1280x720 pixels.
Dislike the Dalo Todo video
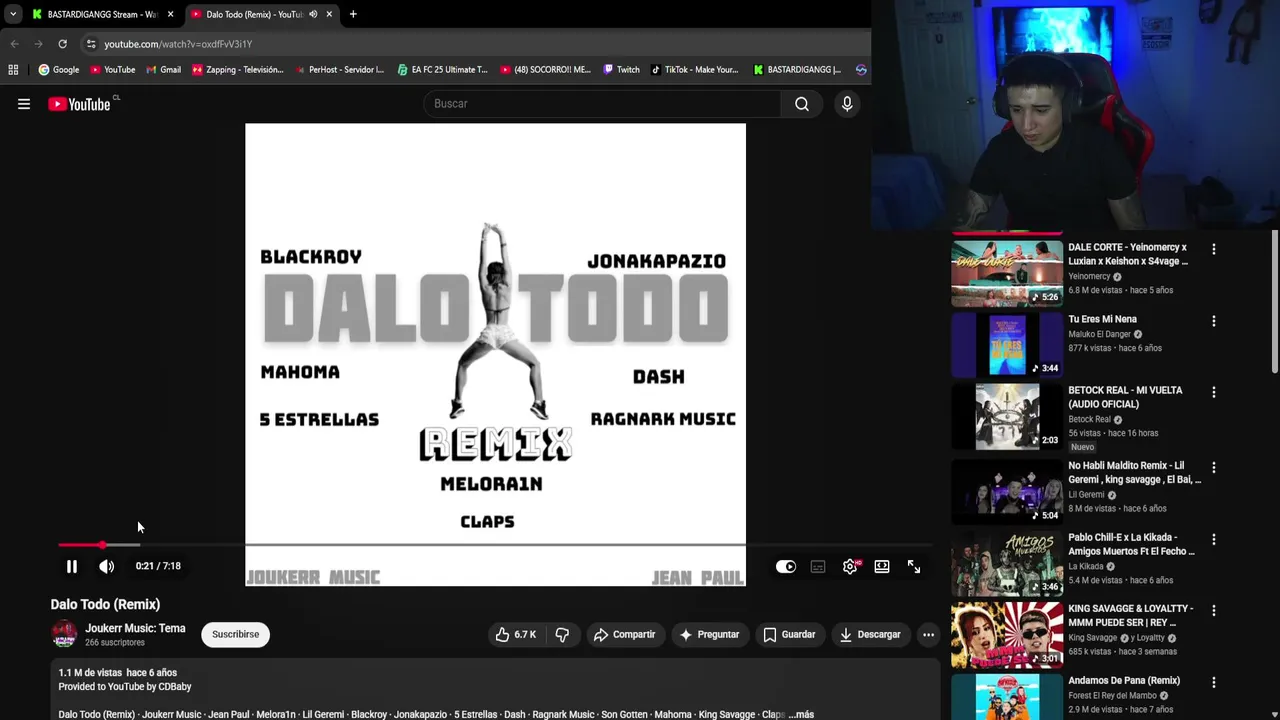click(x=562, y=635)
